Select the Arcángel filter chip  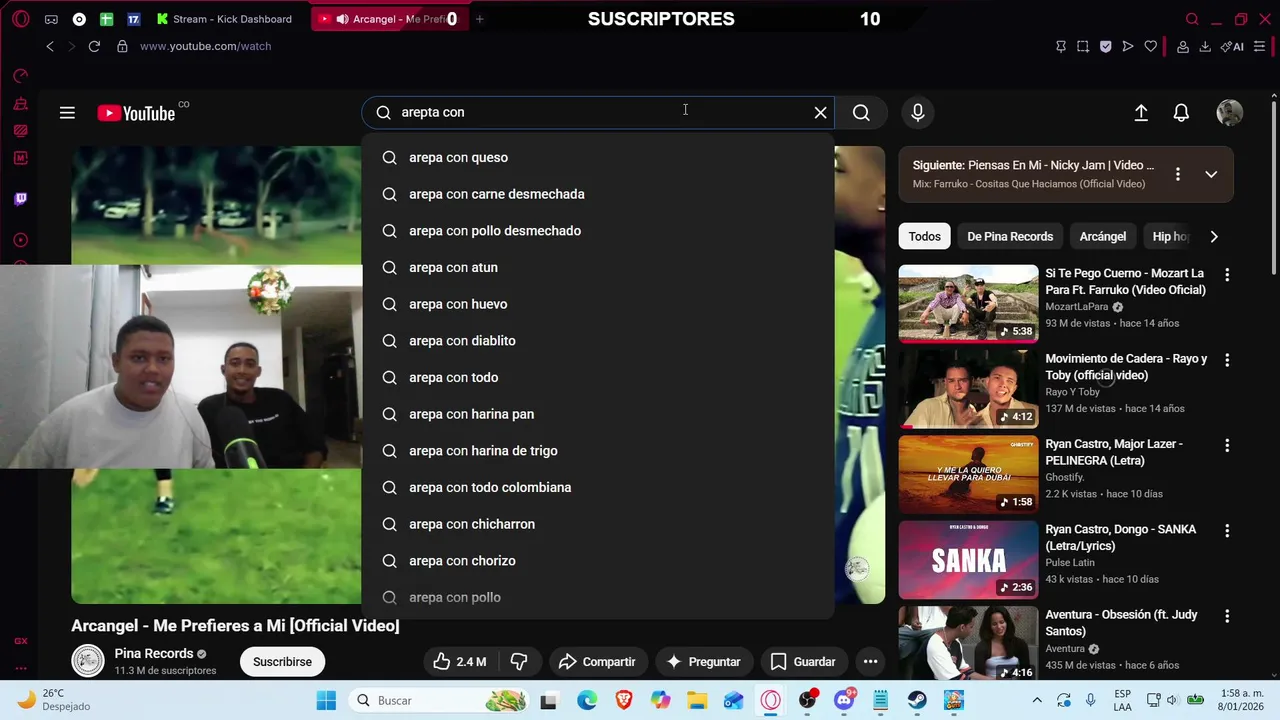click(x=1102, y=237)
